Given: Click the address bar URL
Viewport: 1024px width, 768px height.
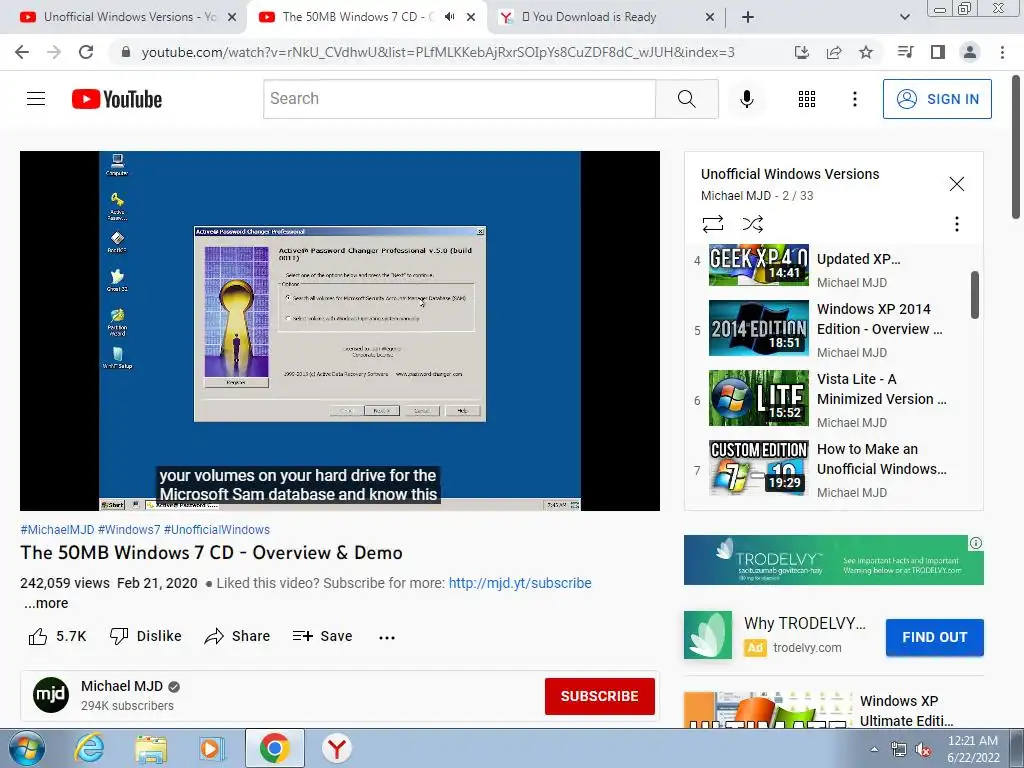Looking at the screenshot, I should [x=438, y=52].
